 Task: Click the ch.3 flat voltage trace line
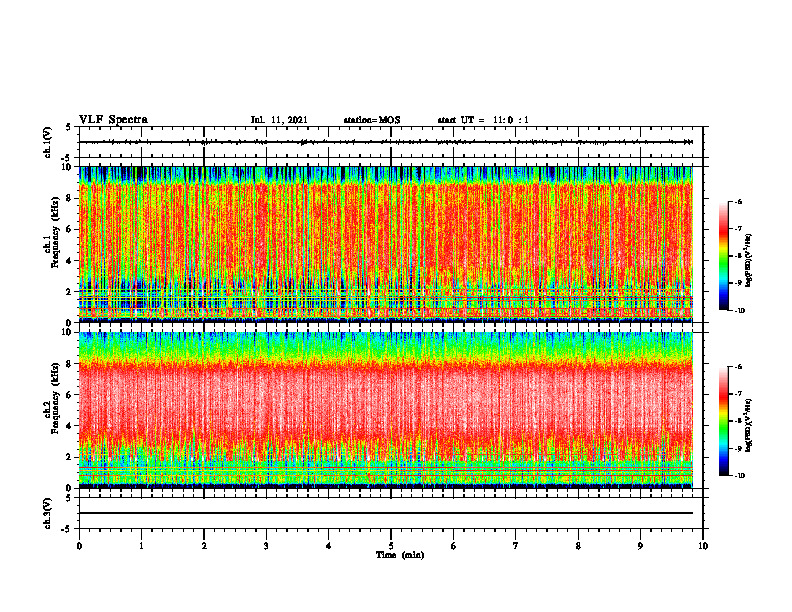386,513
